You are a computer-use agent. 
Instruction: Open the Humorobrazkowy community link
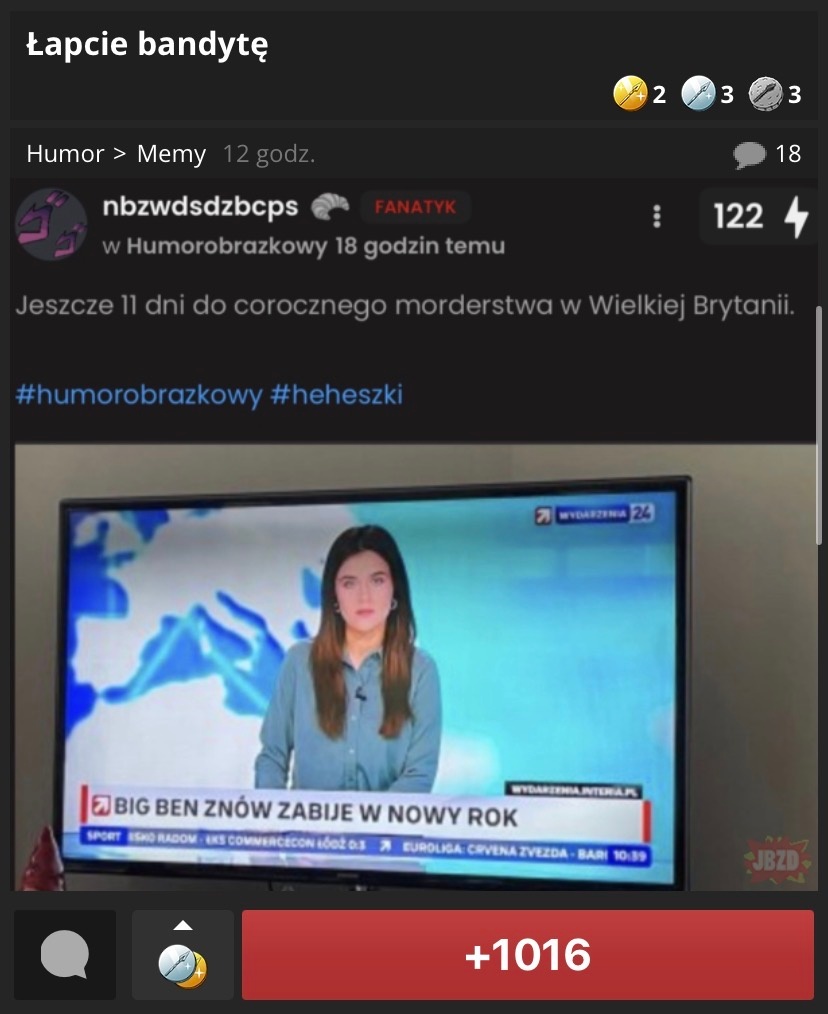coord(227,246)
